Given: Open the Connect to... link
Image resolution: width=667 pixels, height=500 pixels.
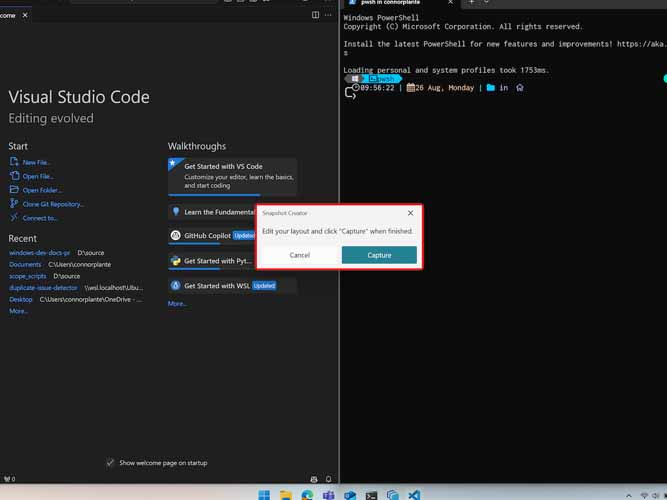Looking at the screenshot, I should click(x=40, y=218).
